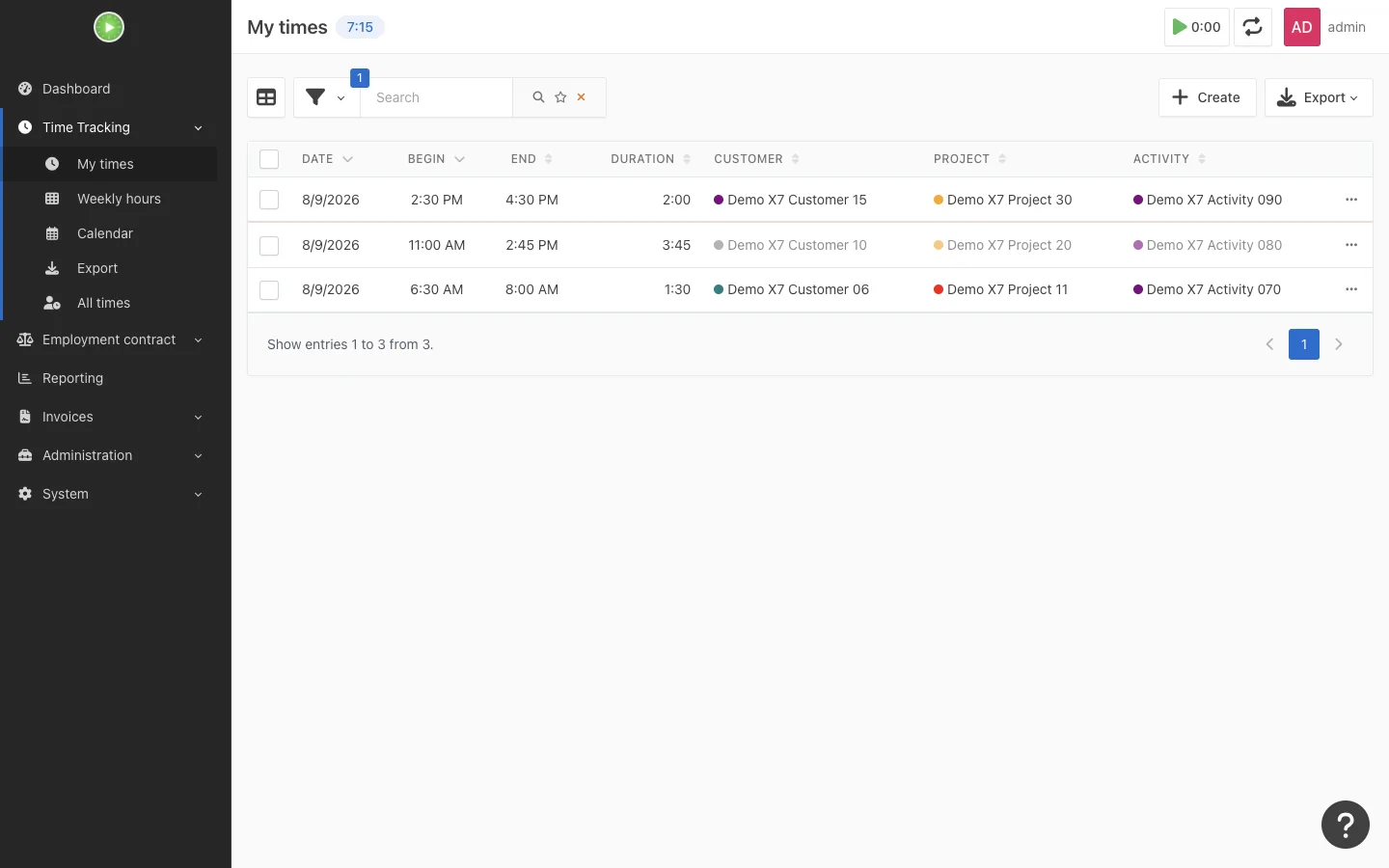Click the 2:45 PM end time
This screenshot has height=868, width=1389.
tap(531, 245)
